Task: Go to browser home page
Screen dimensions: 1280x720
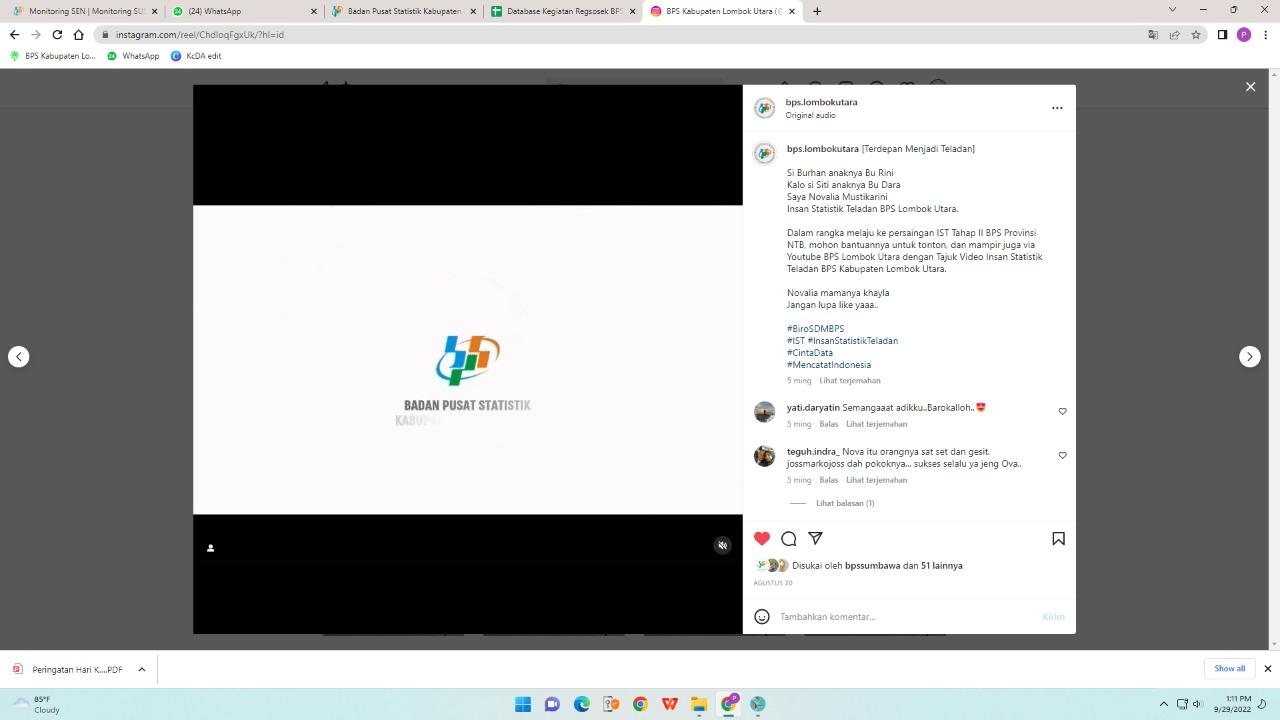Action: 78,34
